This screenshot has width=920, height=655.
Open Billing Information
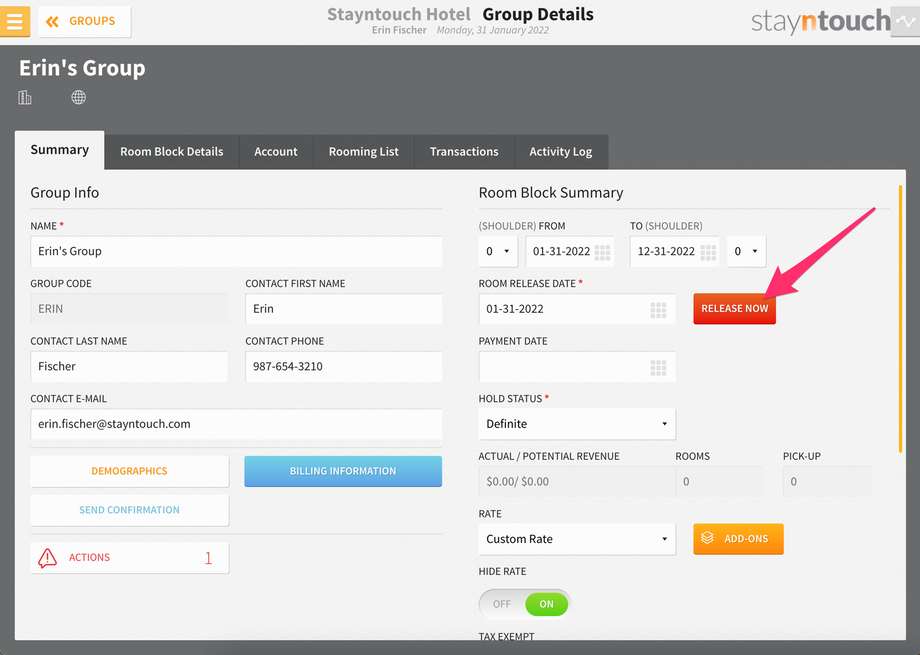coord(343,471)
